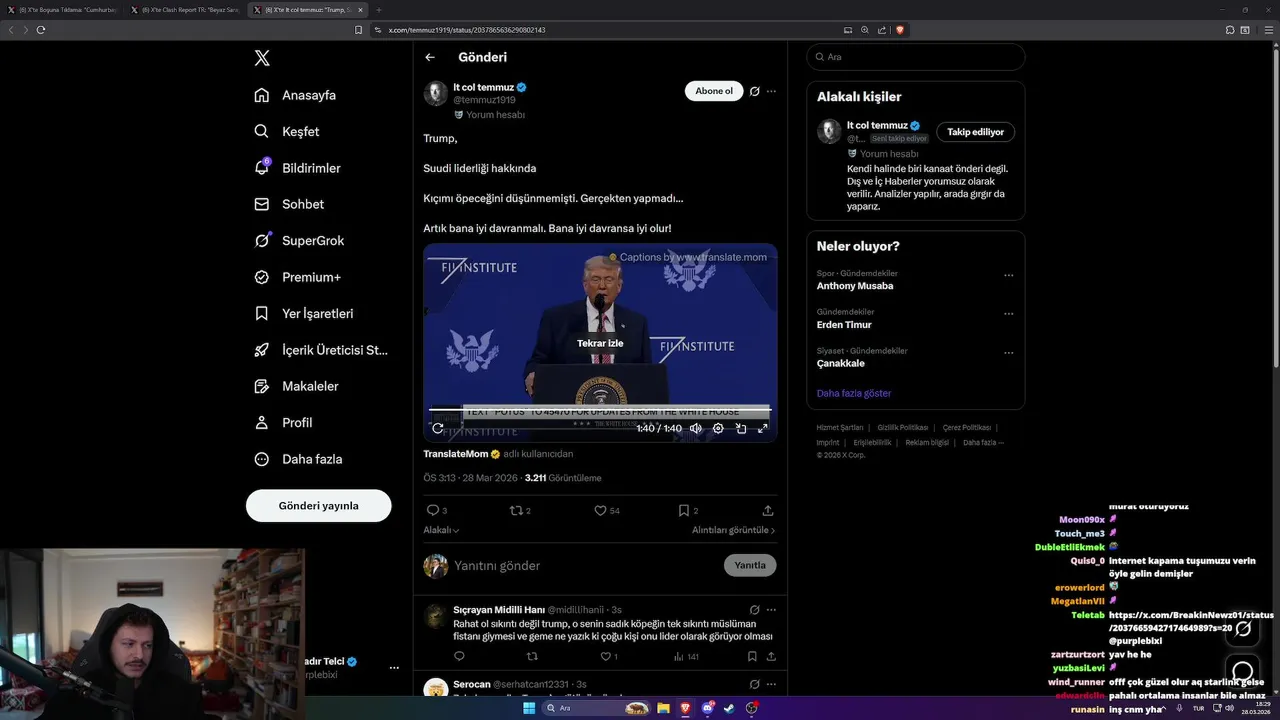
Task: Repost the main post
Action: pos(520,510)
